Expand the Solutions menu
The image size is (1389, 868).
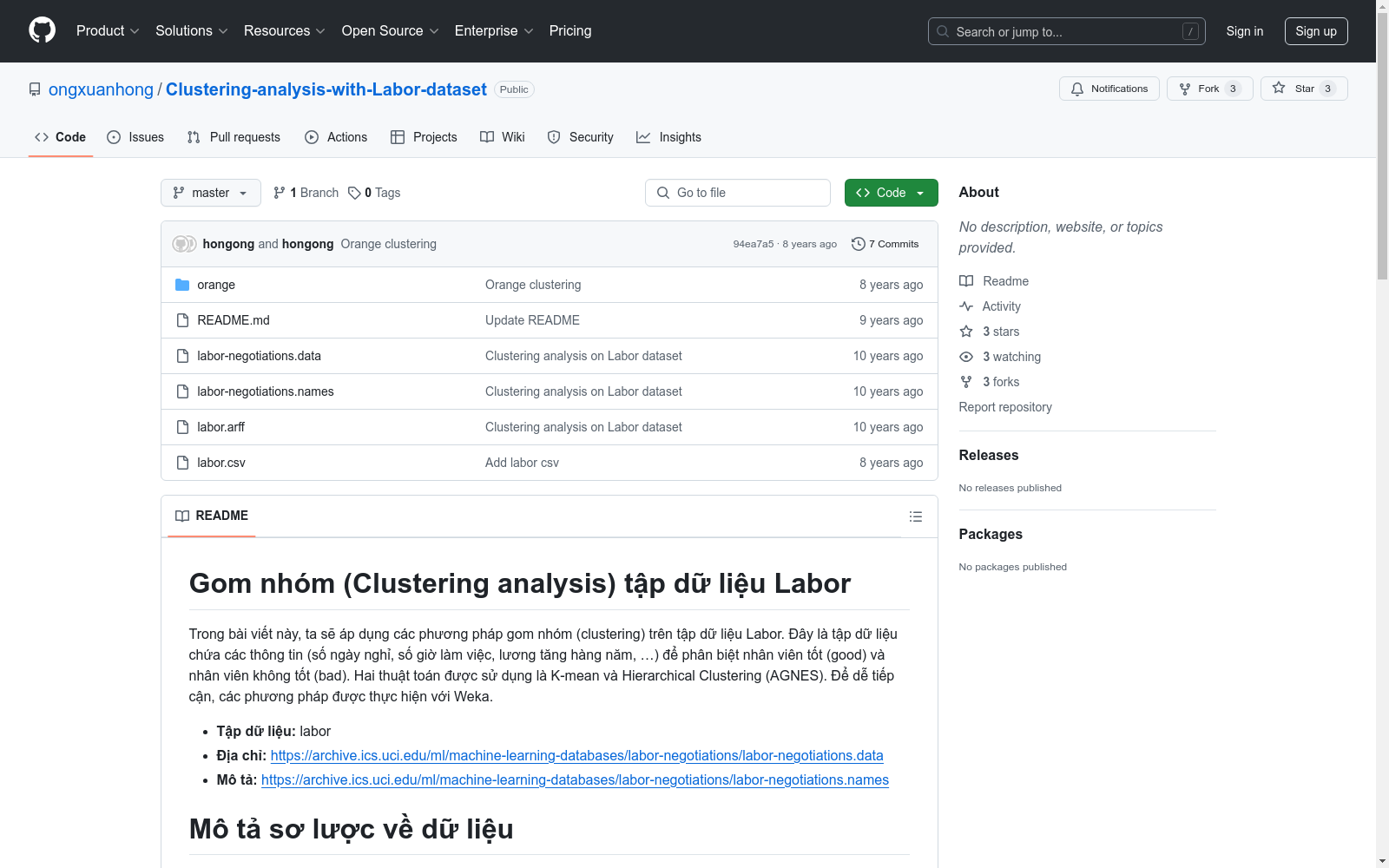(x=192, y=31)
